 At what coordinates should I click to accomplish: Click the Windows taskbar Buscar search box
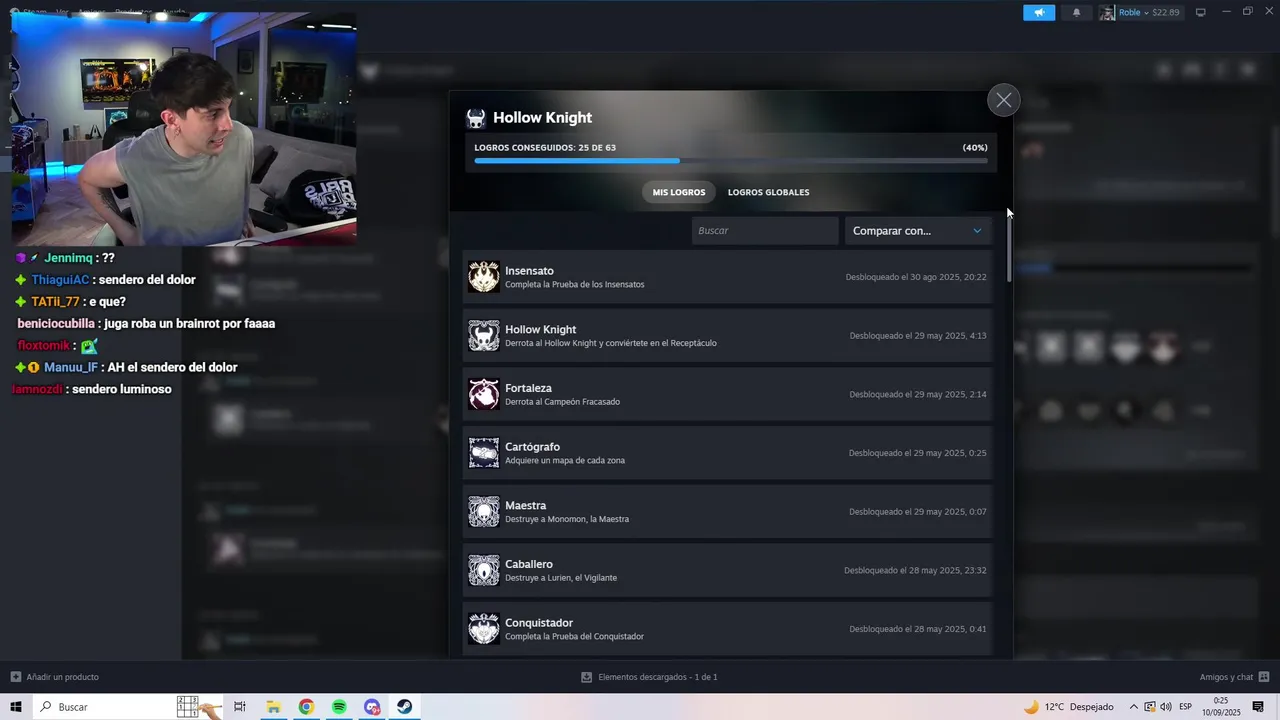(128, 707)
